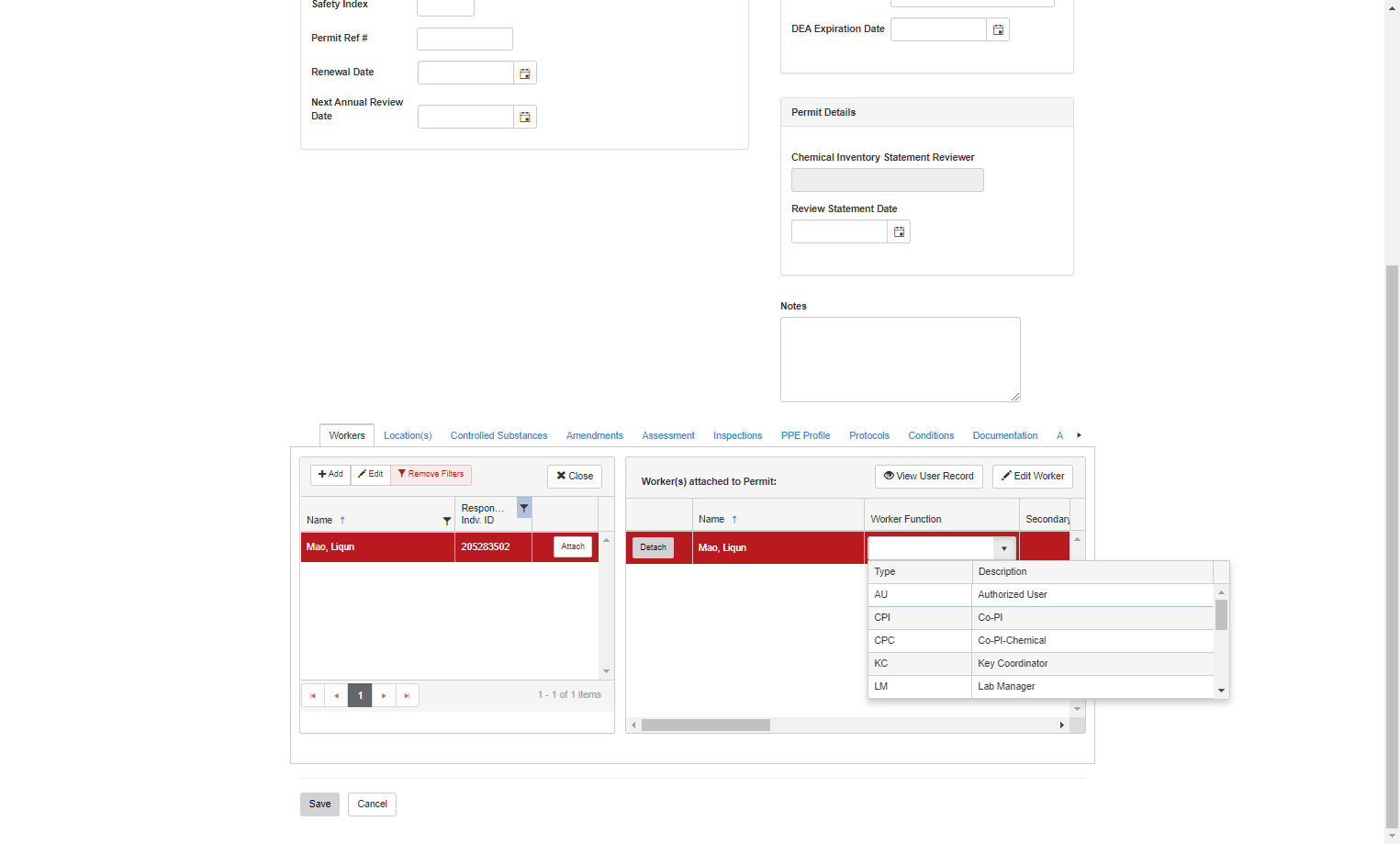
Task: Switch to the Location(s) tab
Action: click(x=408, y=436)
